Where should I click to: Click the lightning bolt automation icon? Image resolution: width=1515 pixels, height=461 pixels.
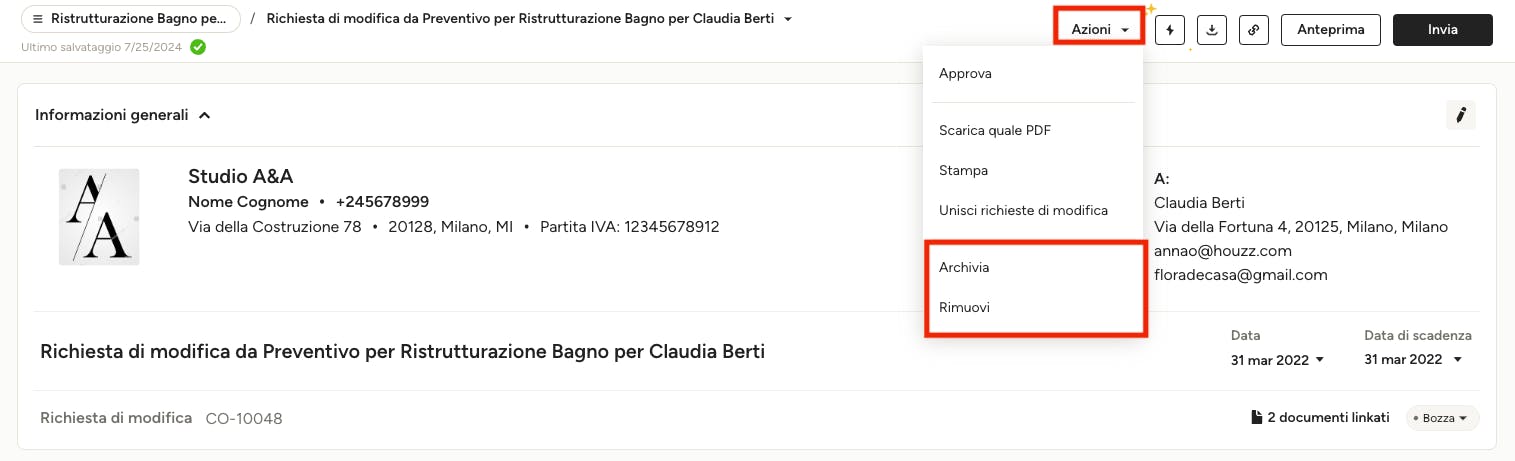pyautogui.click(x=1170, y=30)
